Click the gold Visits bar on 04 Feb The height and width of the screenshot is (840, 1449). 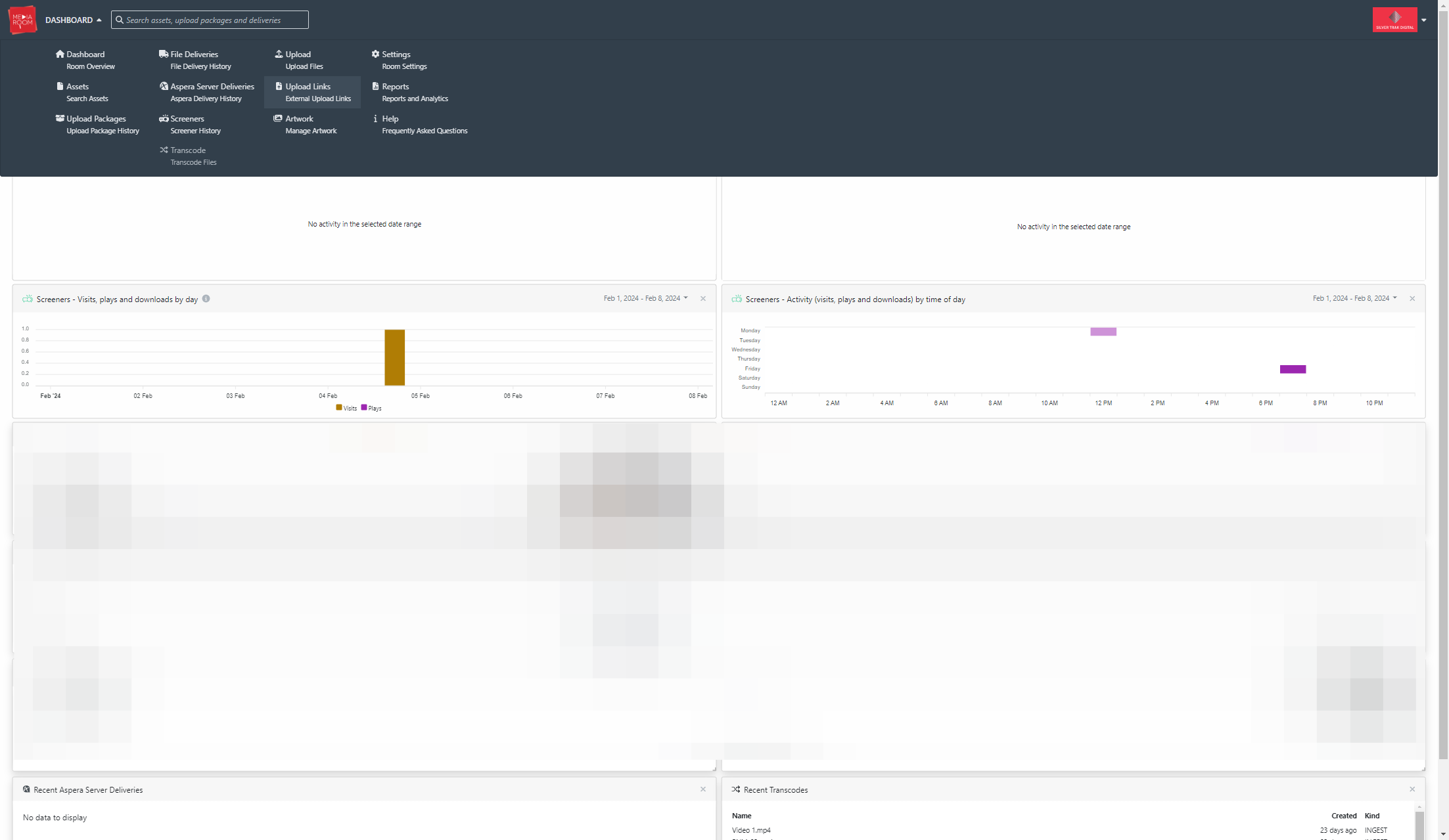[394, 357]
